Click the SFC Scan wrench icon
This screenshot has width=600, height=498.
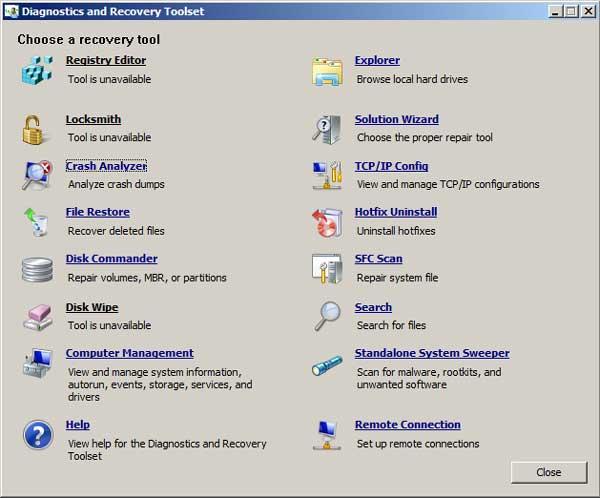[x=327, y=269]
